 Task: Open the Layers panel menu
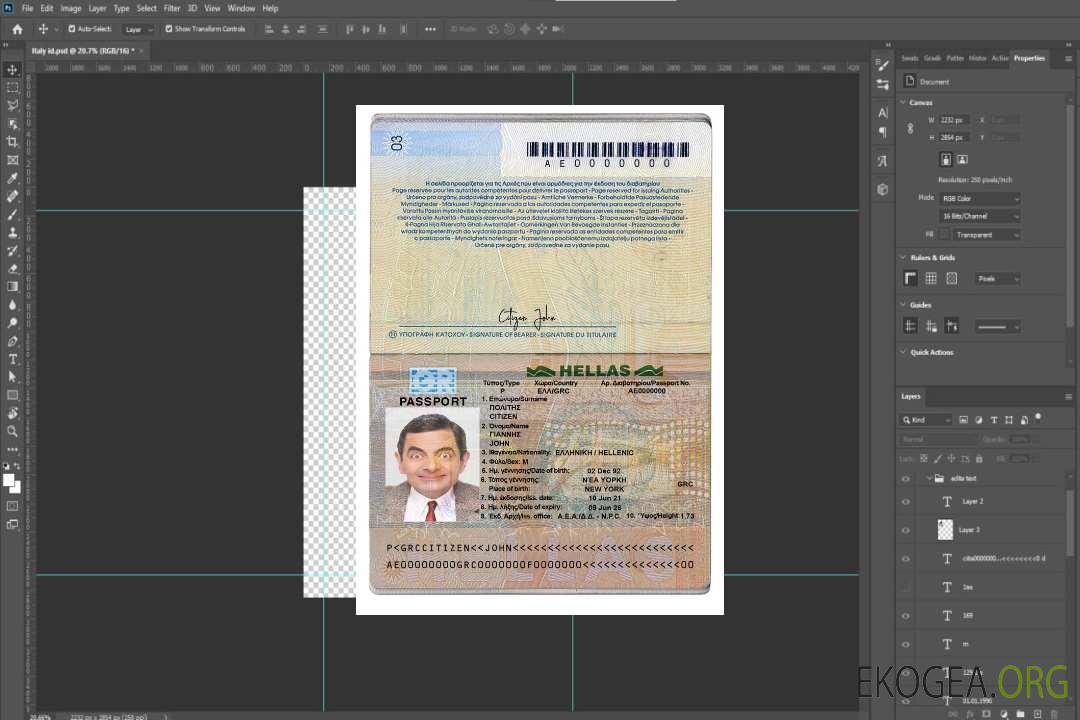pyautogui.click(x=1068, y=397)
